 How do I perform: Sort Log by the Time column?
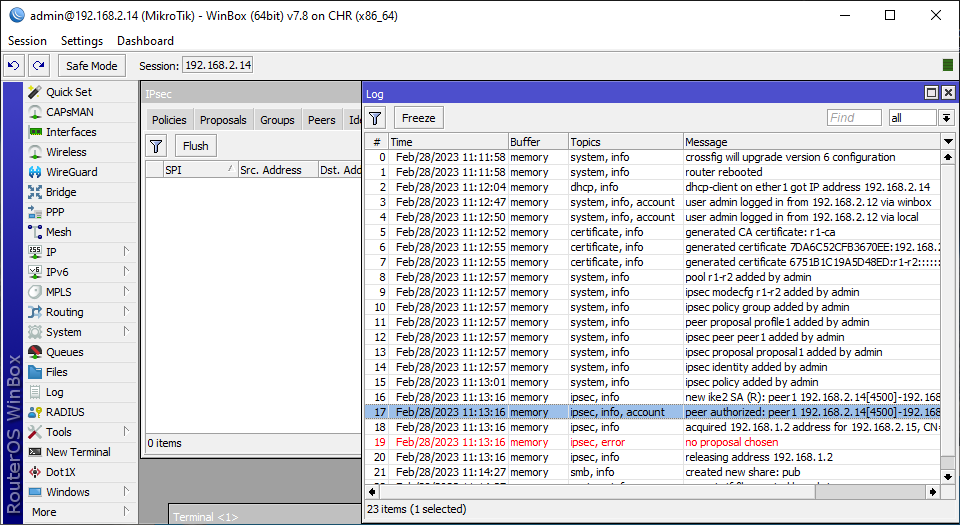point(448,142)
